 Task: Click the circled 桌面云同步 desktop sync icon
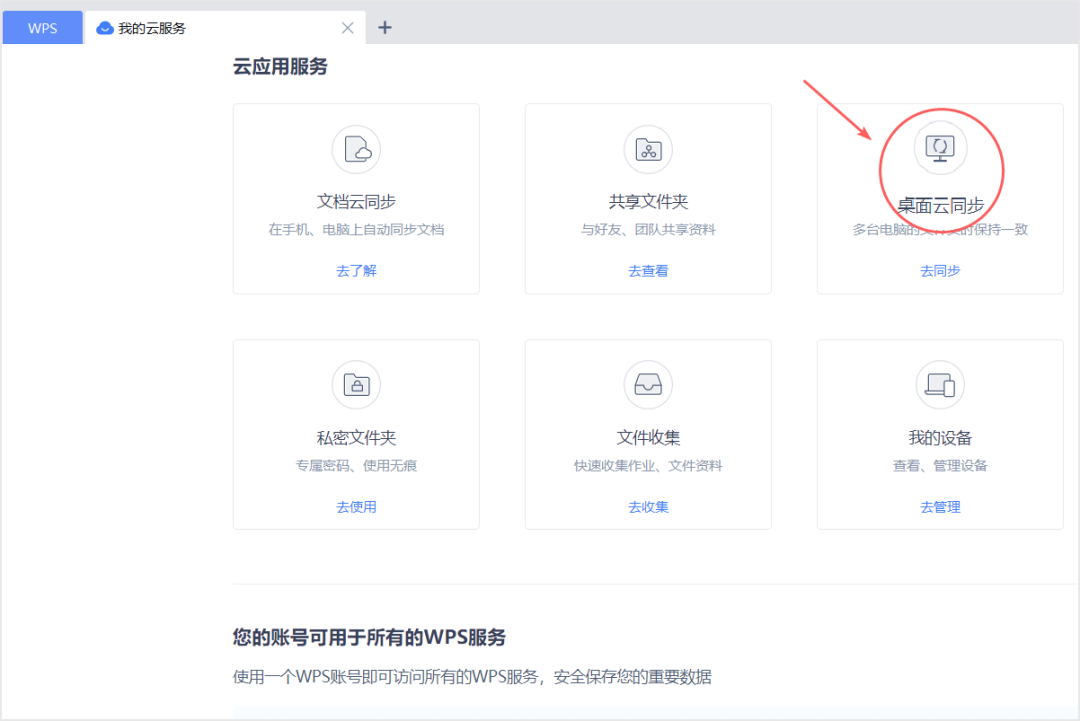click(940, 148)
